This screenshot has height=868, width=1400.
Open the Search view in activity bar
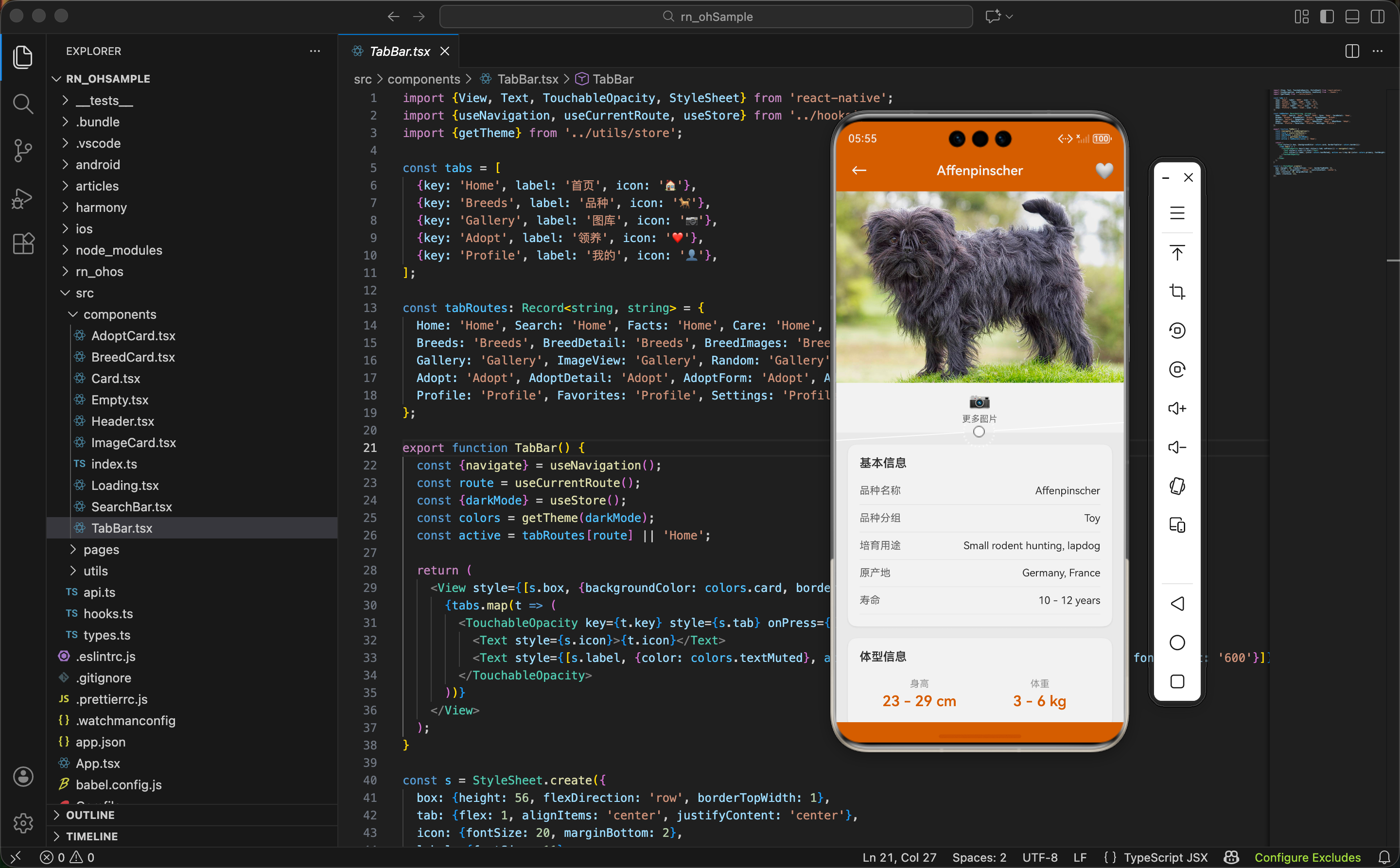22,104
